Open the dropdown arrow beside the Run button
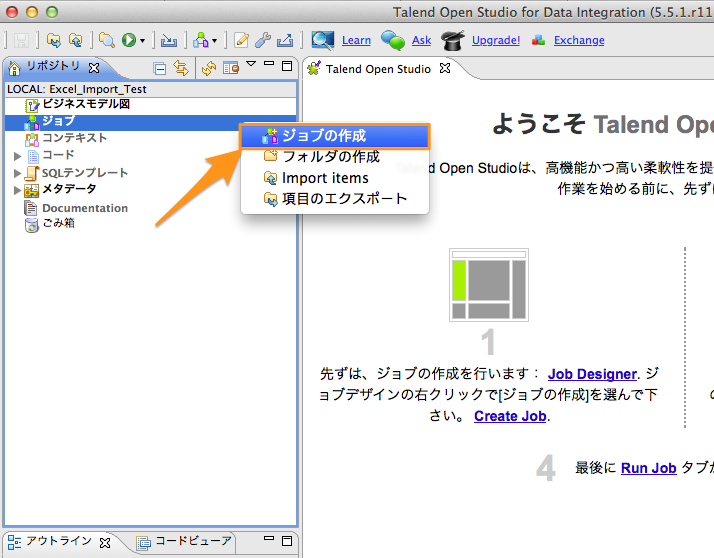This screenshot has height=558, width=714. click(x=142, y=41)
